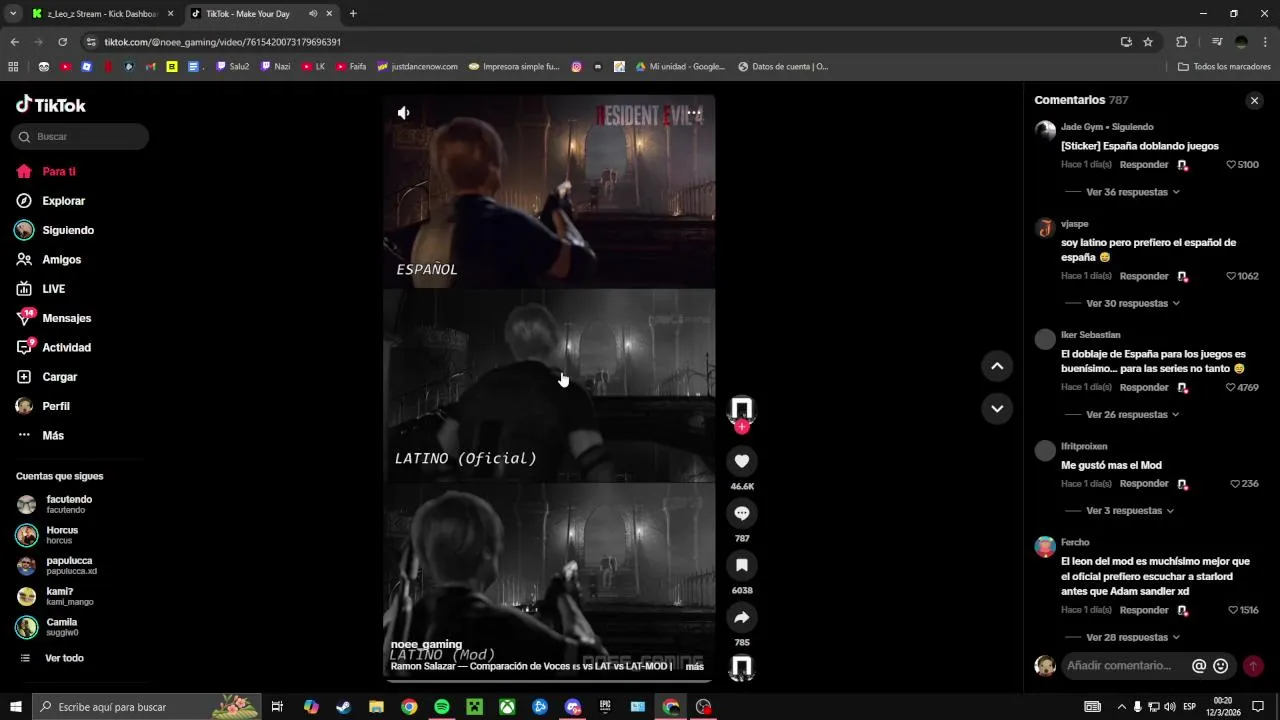Expand 'Ver 26 respuestas' under Iker Sebastian's comment
Viewport: 1280px width, 720px height.
(x=1133, y=414)
